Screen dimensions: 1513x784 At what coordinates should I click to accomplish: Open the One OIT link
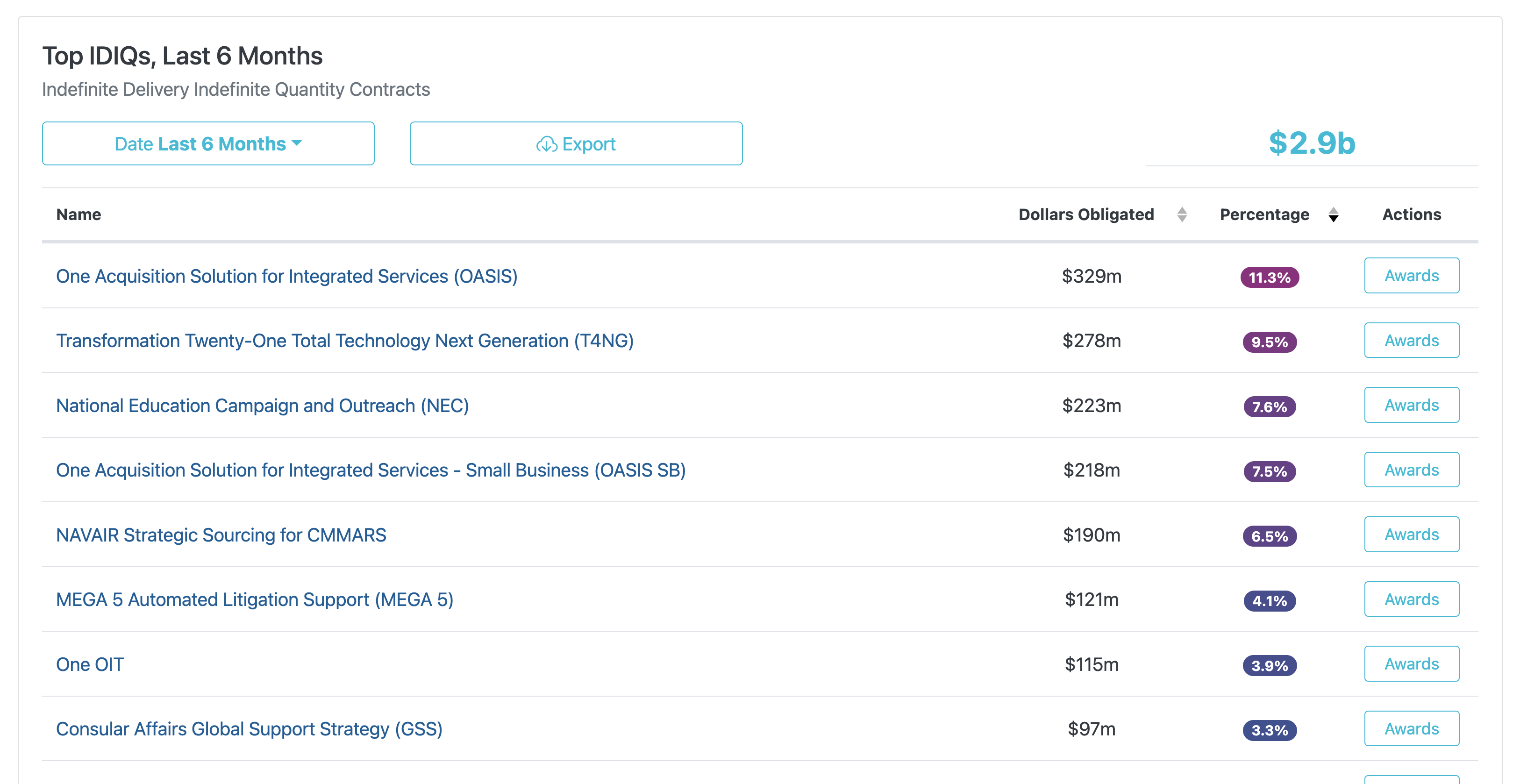(x=90, y=664)
